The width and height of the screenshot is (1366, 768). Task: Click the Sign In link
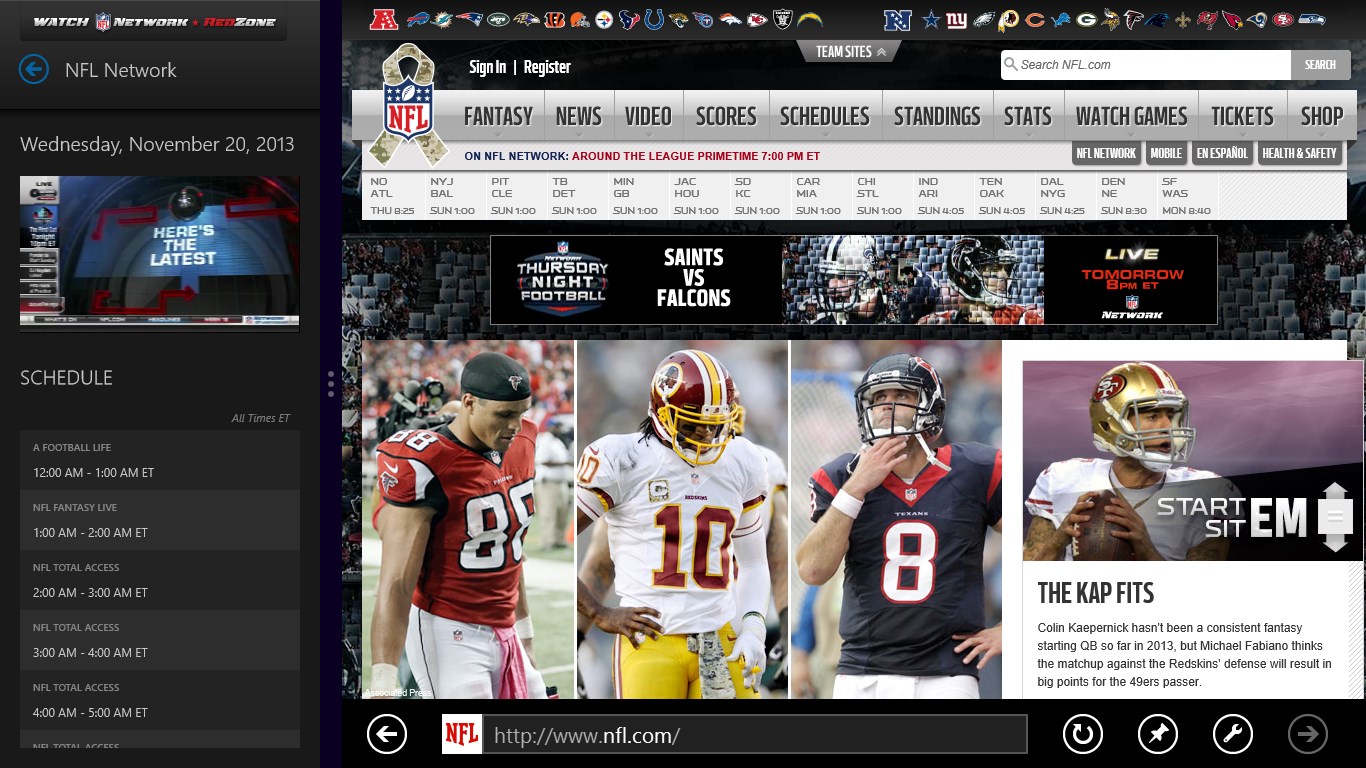(x=487, y=67)
